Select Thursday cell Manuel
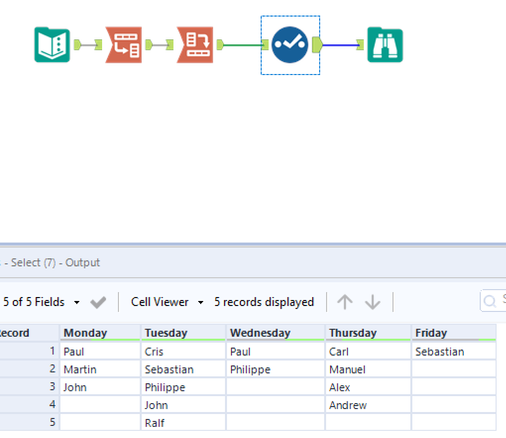The width and height of the screenshot is (506, 438). point(368,369)
